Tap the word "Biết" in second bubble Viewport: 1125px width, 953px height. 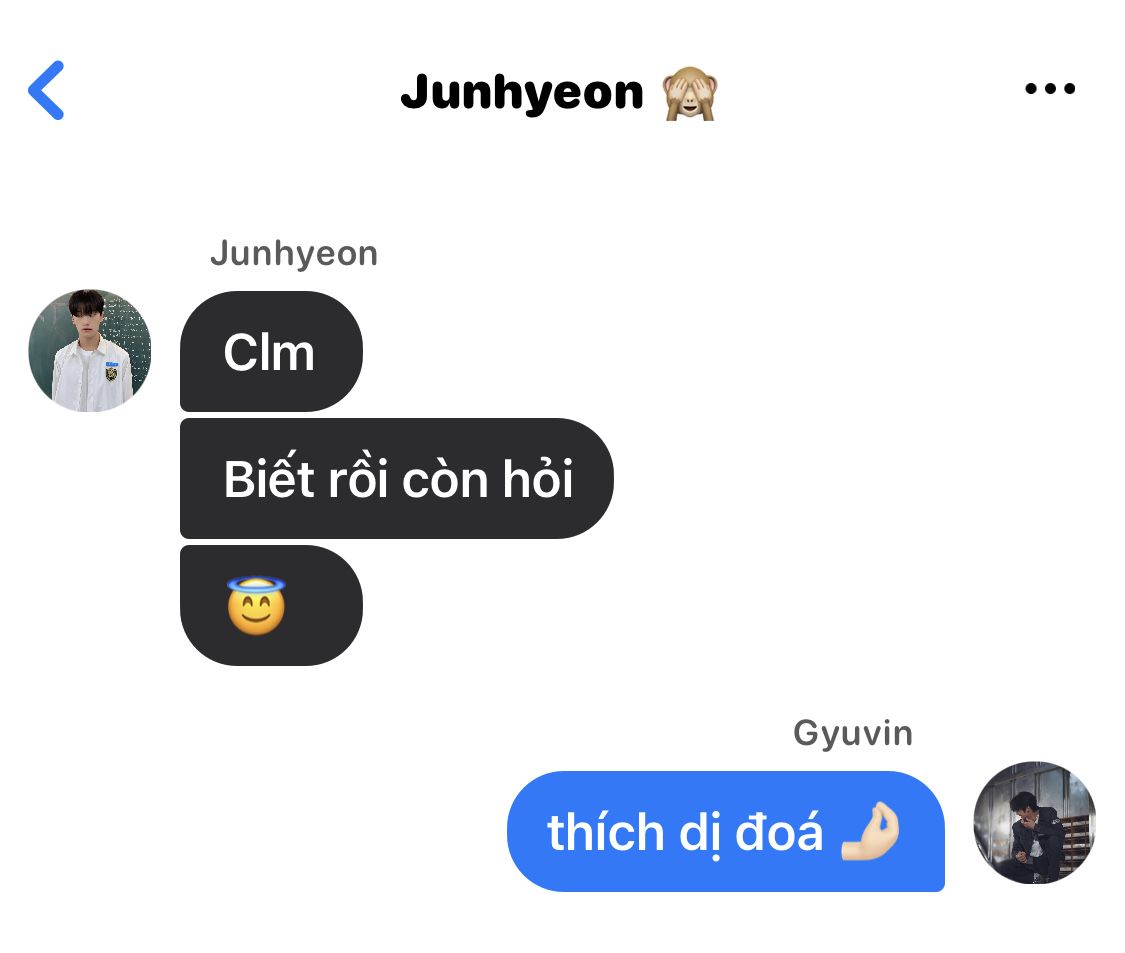[x=269, y=477]
